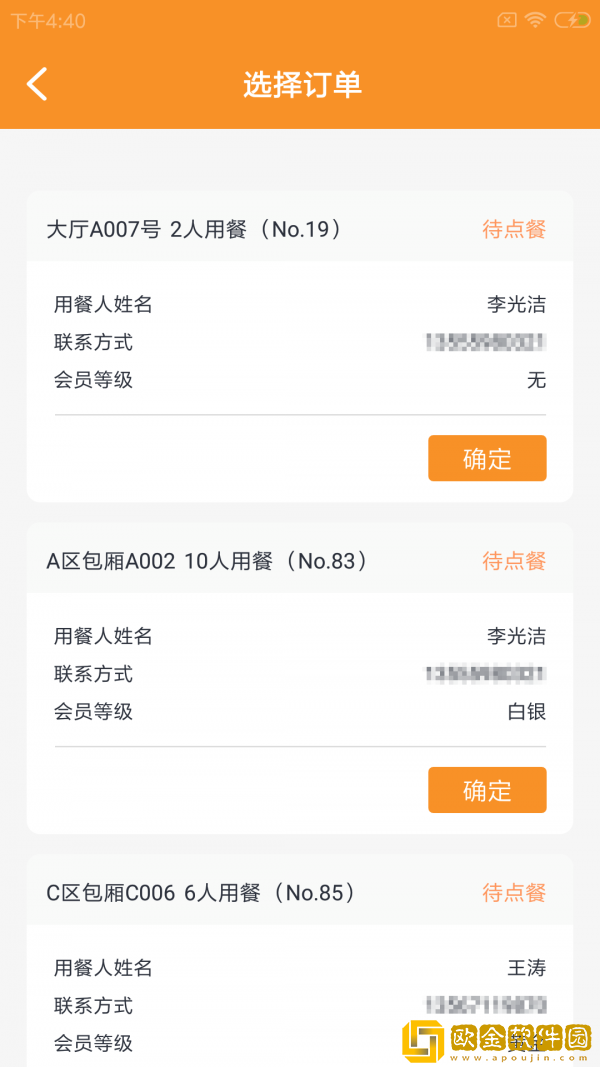The image size is (600, 1067).
Task: Confirm the A区包厢A002 order
Action: coord(487,790)
